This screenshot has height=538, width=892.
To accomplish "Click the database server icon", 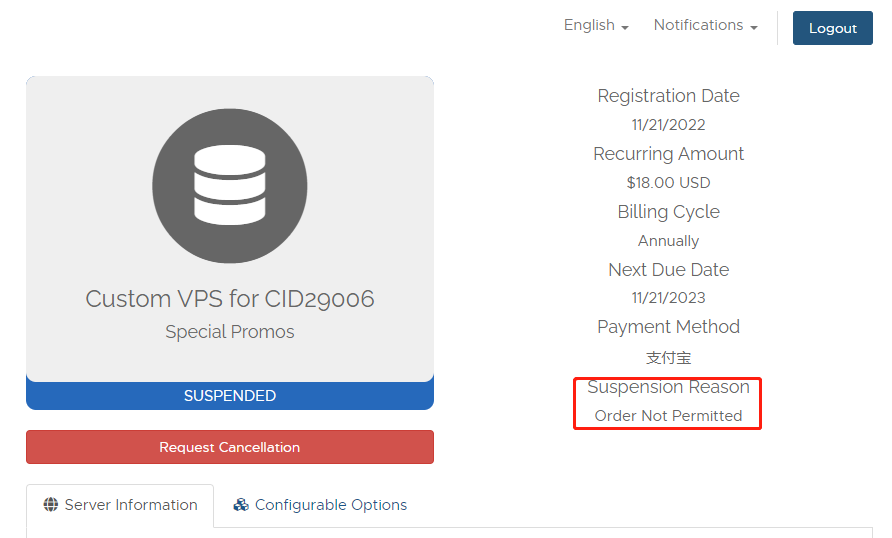I will click(x=230, y=185).
